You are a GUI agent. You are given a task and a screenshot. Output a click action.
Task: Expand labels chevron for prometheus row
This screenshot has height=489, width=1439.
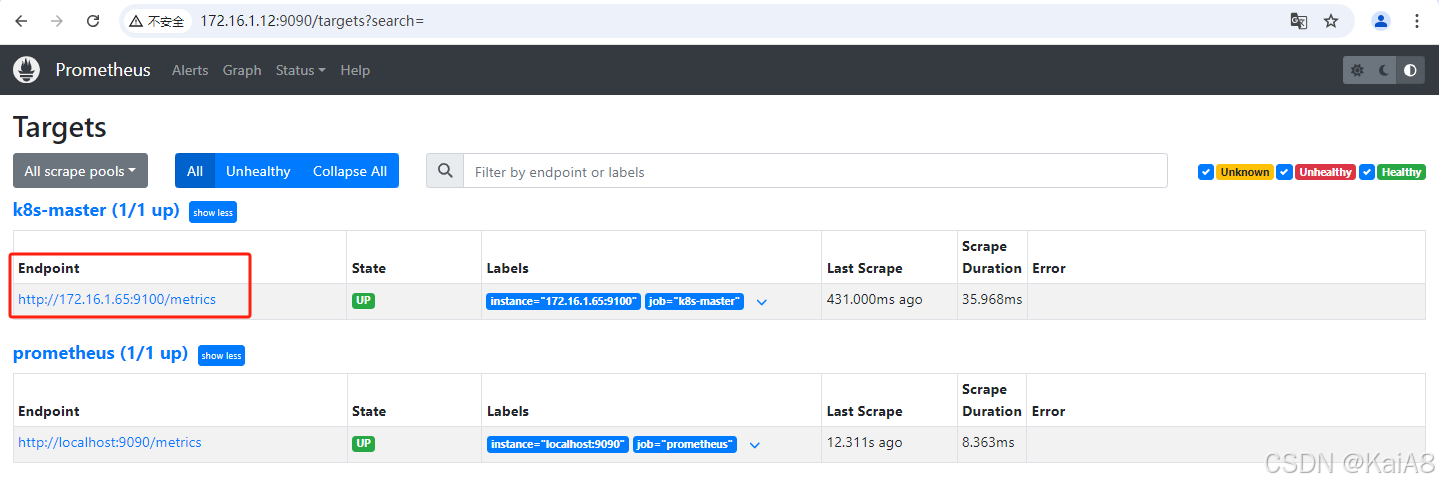[754, 445]
